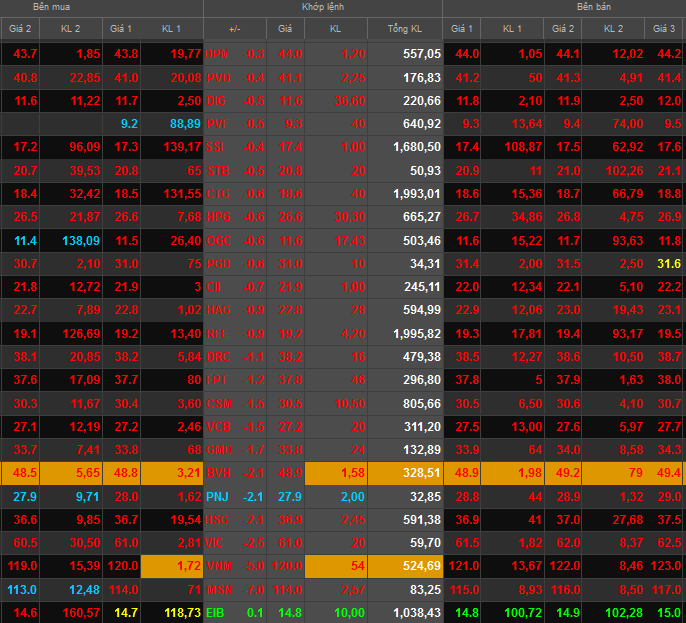Open the EIB stock symbol
This screenshot has width=686, height=623.
click(216, 612)
